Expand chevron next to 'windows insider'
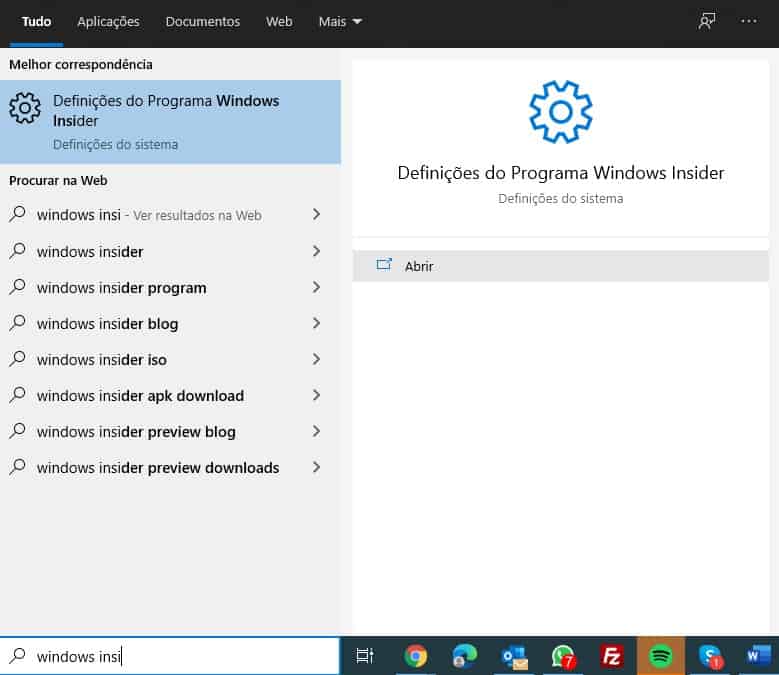 coord(316,251)
